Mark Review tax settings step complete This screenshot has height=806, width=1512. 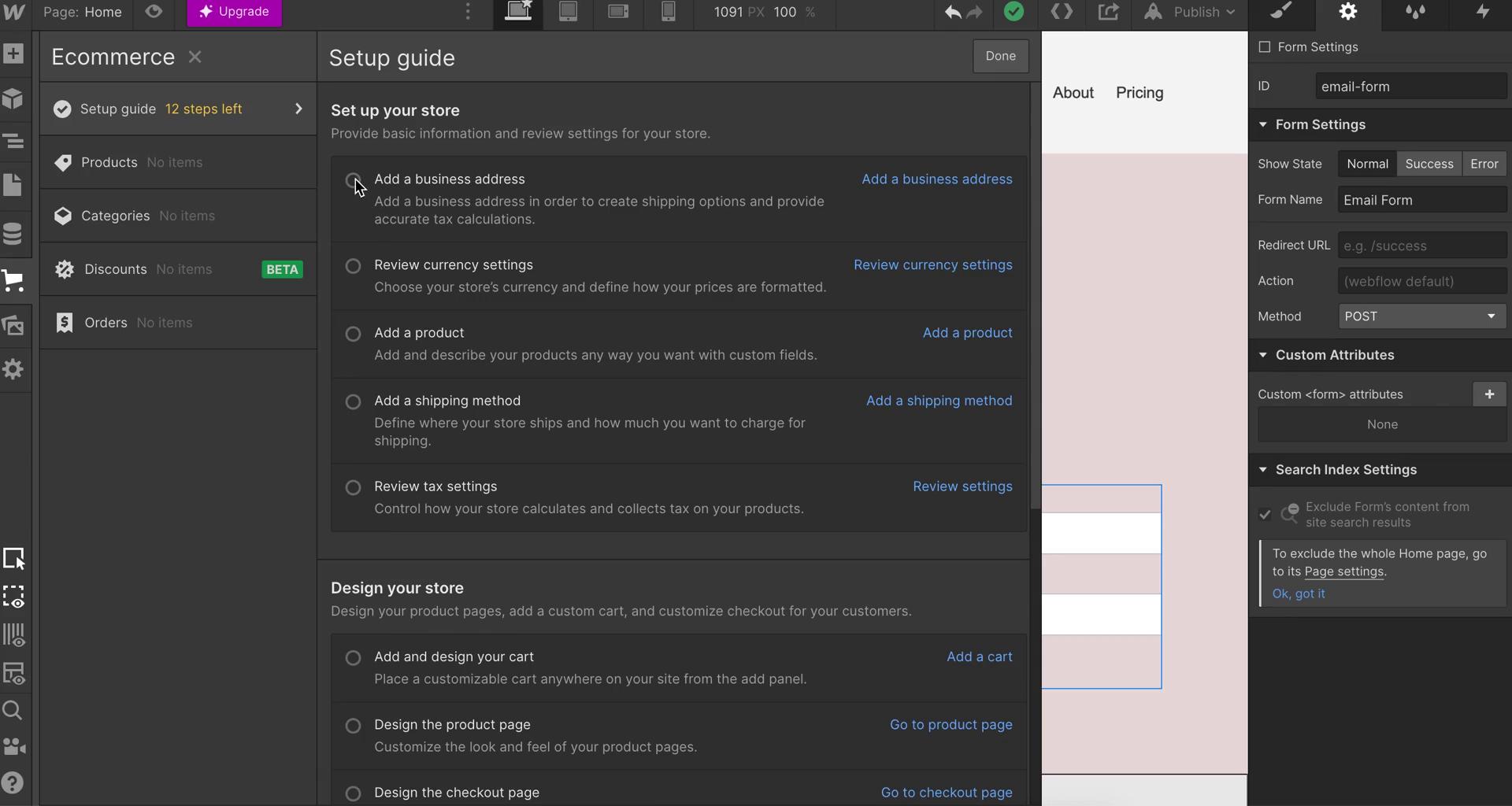point(354,487)
